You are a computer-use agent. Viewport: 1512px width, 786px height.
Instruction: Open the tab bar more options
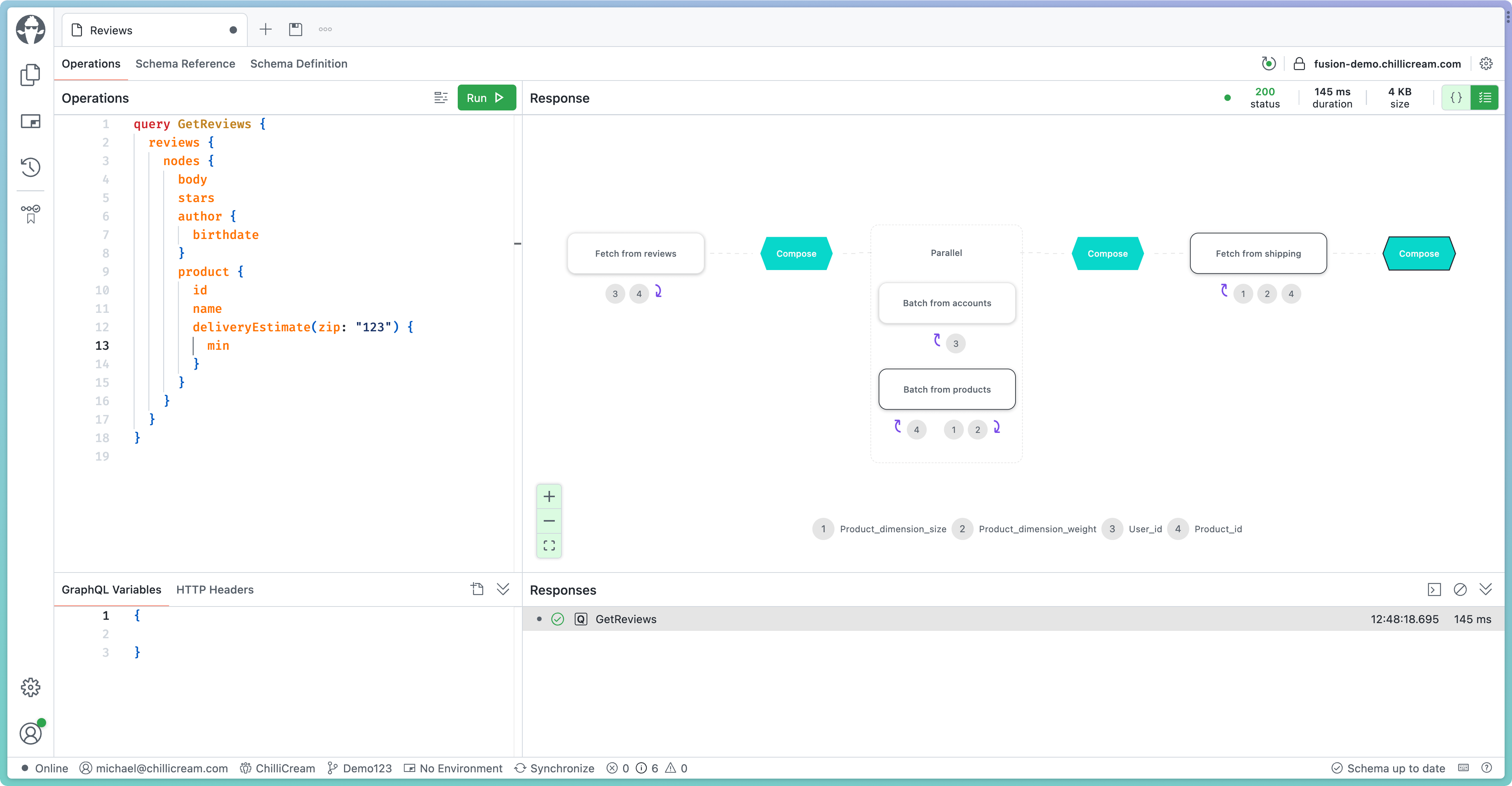[325, 30]
